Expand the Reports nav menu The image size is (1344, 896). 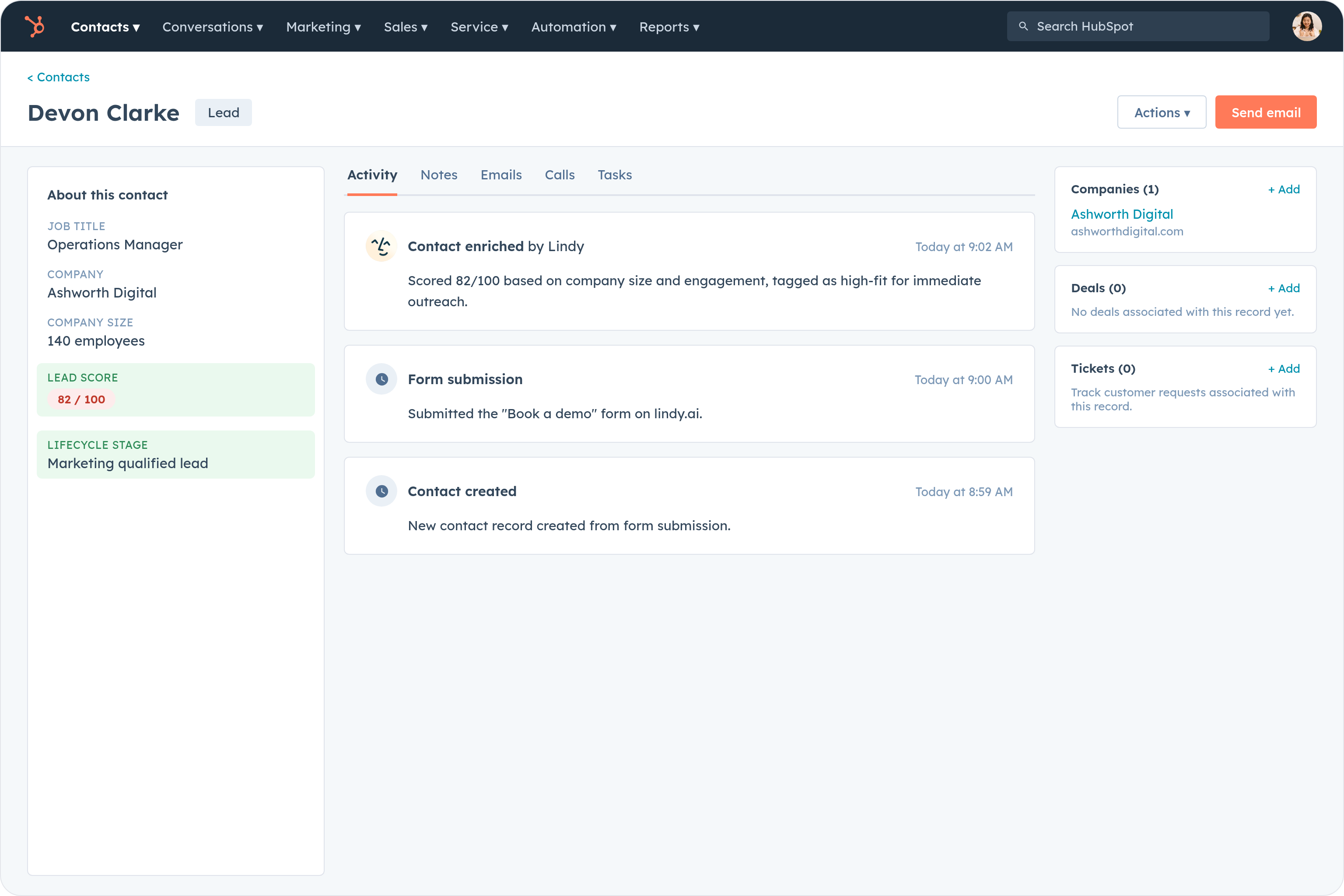[x=669, y=27]
